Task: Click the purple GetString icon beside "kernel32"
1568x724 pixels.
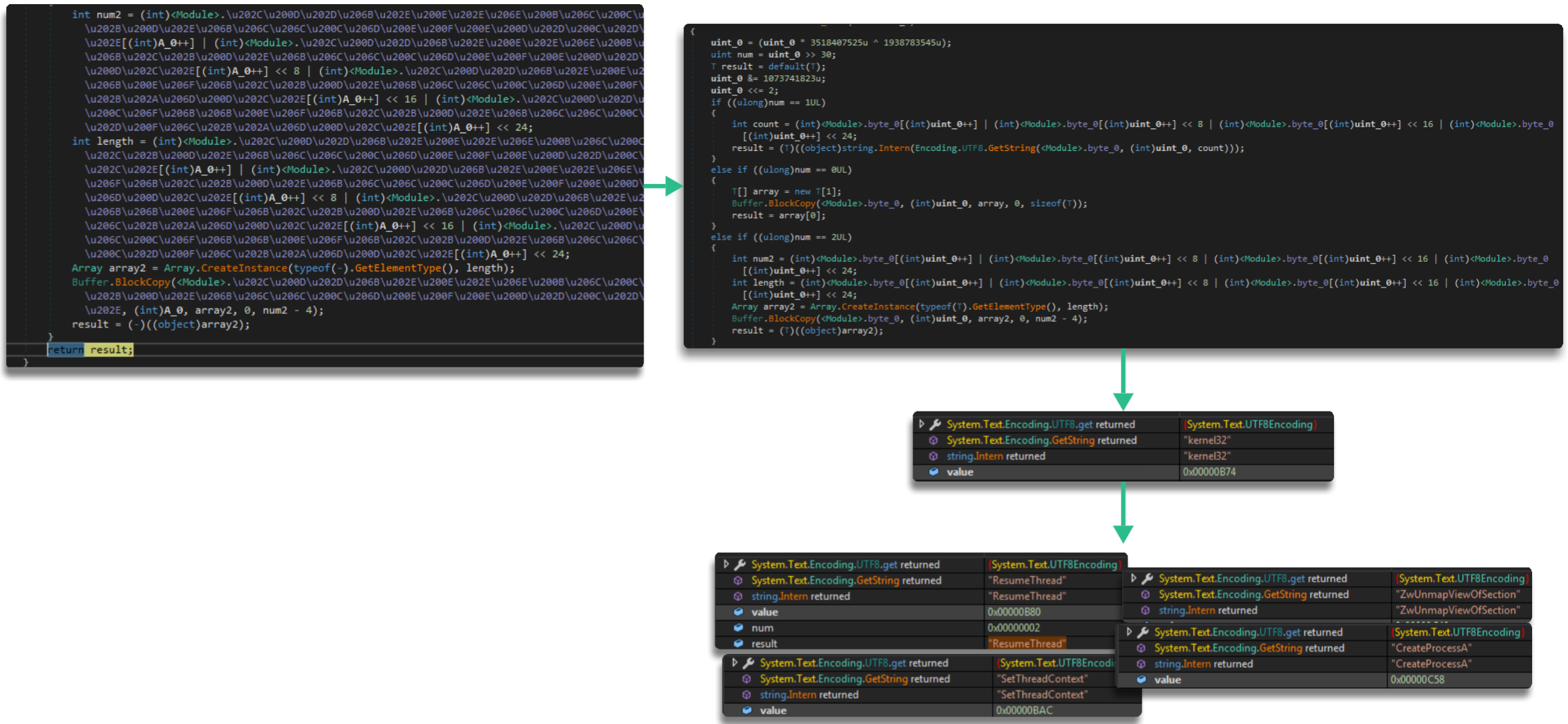Action: (x=933, y=440)
